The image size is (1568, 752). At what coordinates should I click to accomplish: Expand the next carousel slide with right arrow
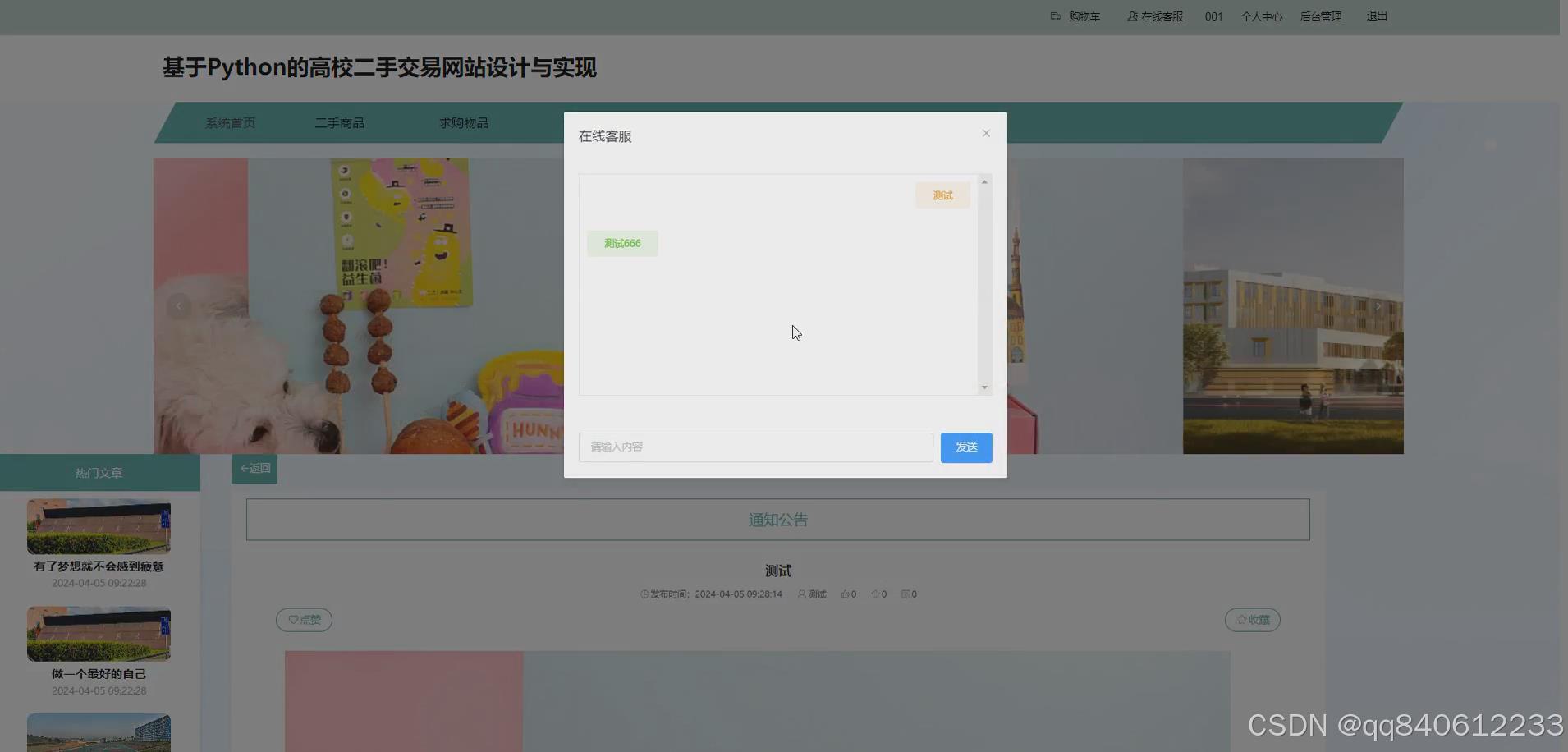1378,305
